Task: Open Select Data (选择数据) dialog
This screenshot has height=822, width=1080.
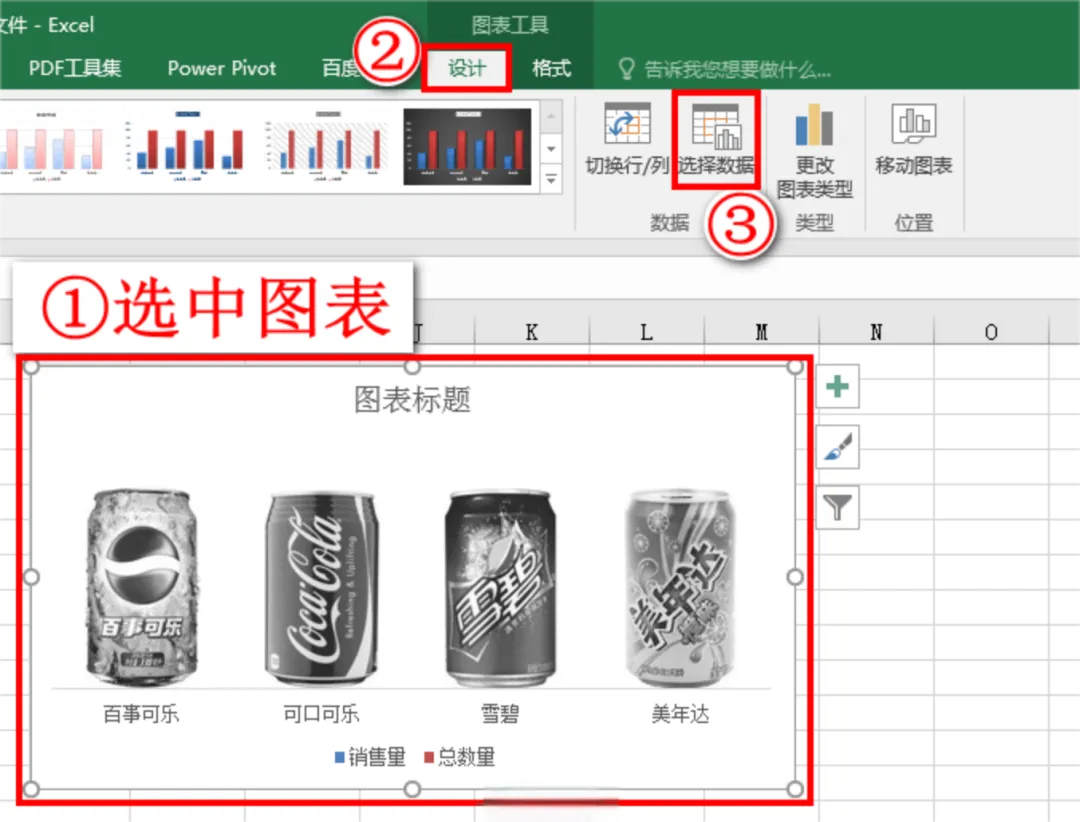Action: [716, 140]
